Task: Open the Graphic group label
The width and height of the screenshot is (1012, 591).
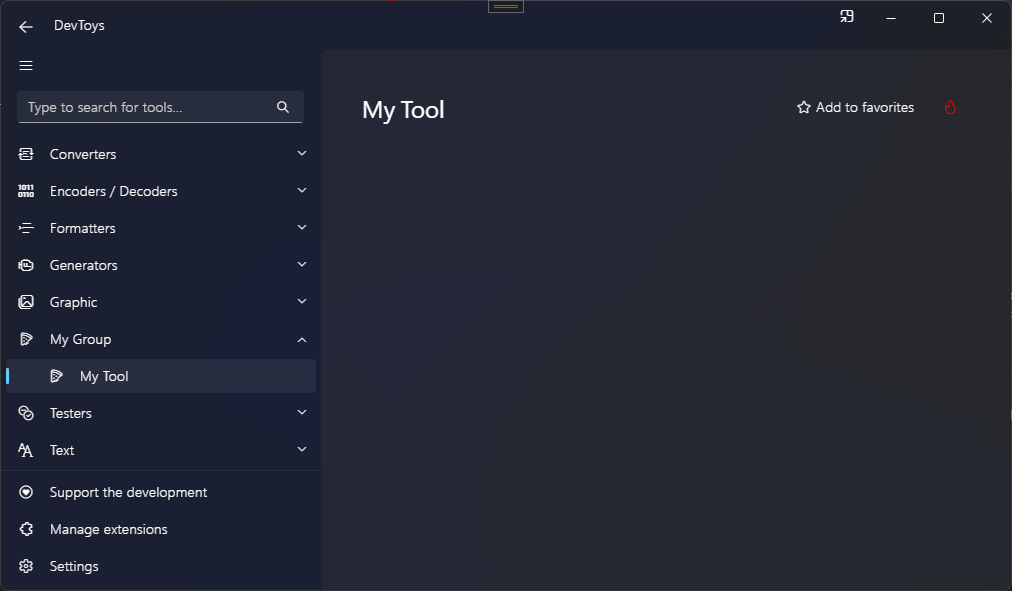Action: 74,303
